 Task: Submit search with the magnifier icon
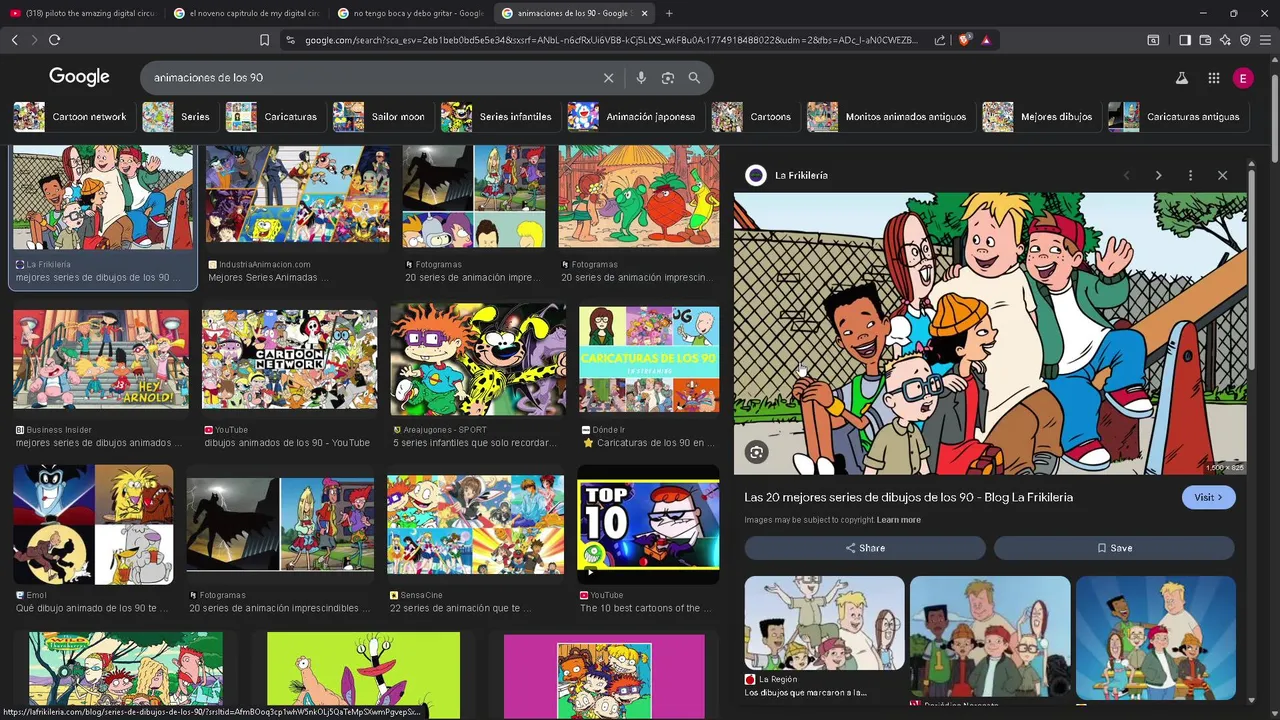[x=694, y=77]
